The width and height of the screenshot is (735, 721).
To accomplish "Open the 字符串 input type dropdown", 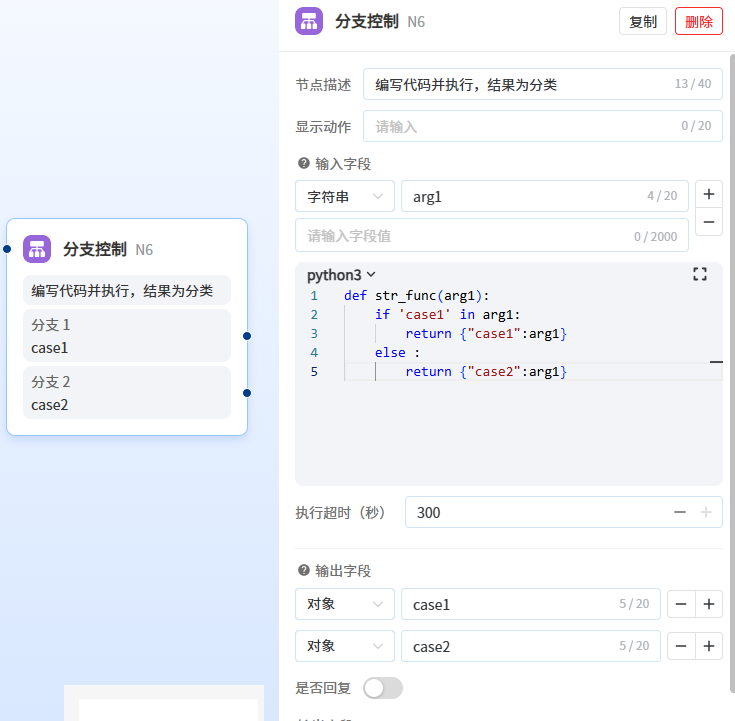I will [x=345, y=197].
